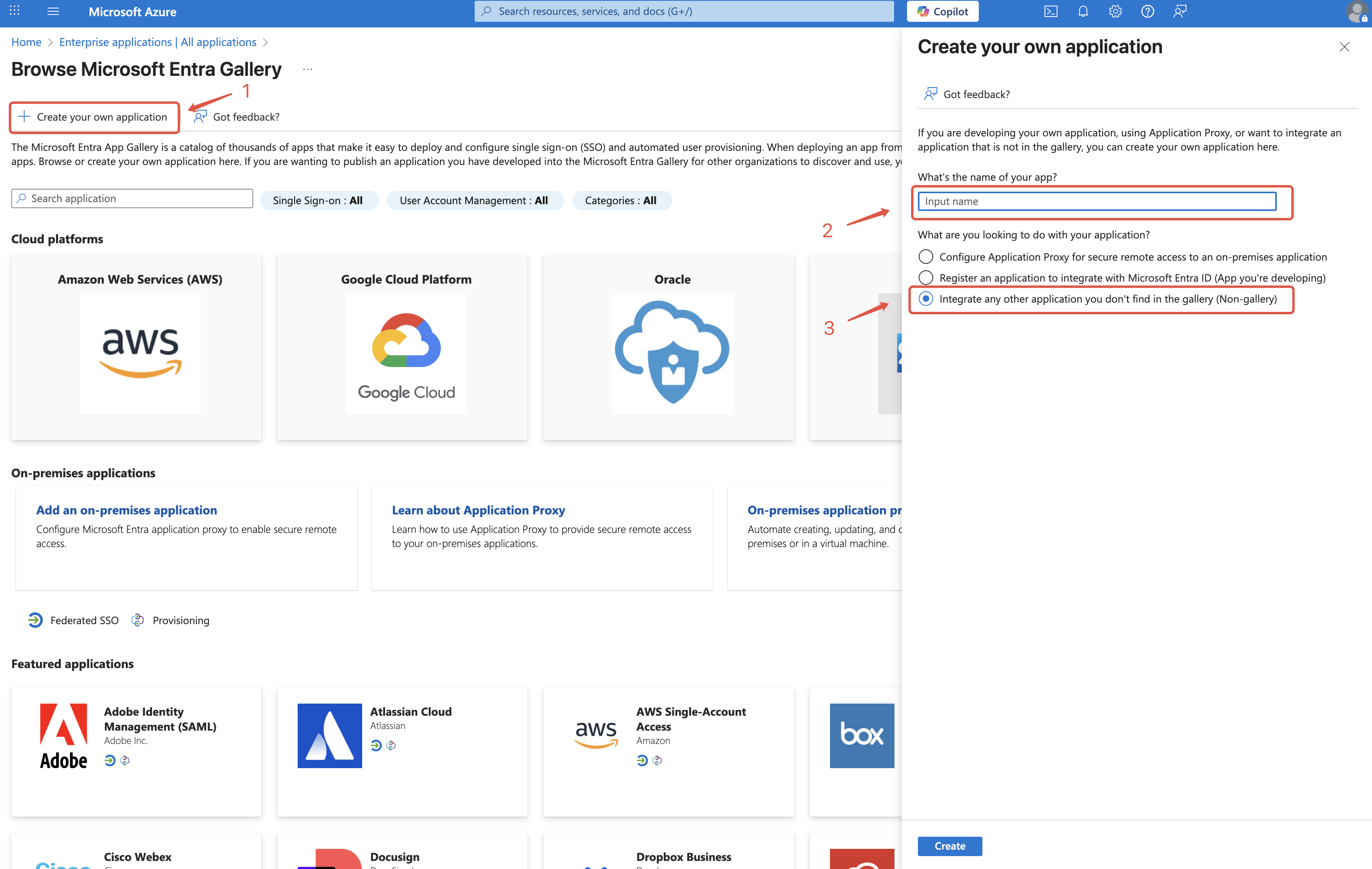Open the notifications bell
Image resolution: width=1372 pixels, height=869 pixels.
point(1082,11)
